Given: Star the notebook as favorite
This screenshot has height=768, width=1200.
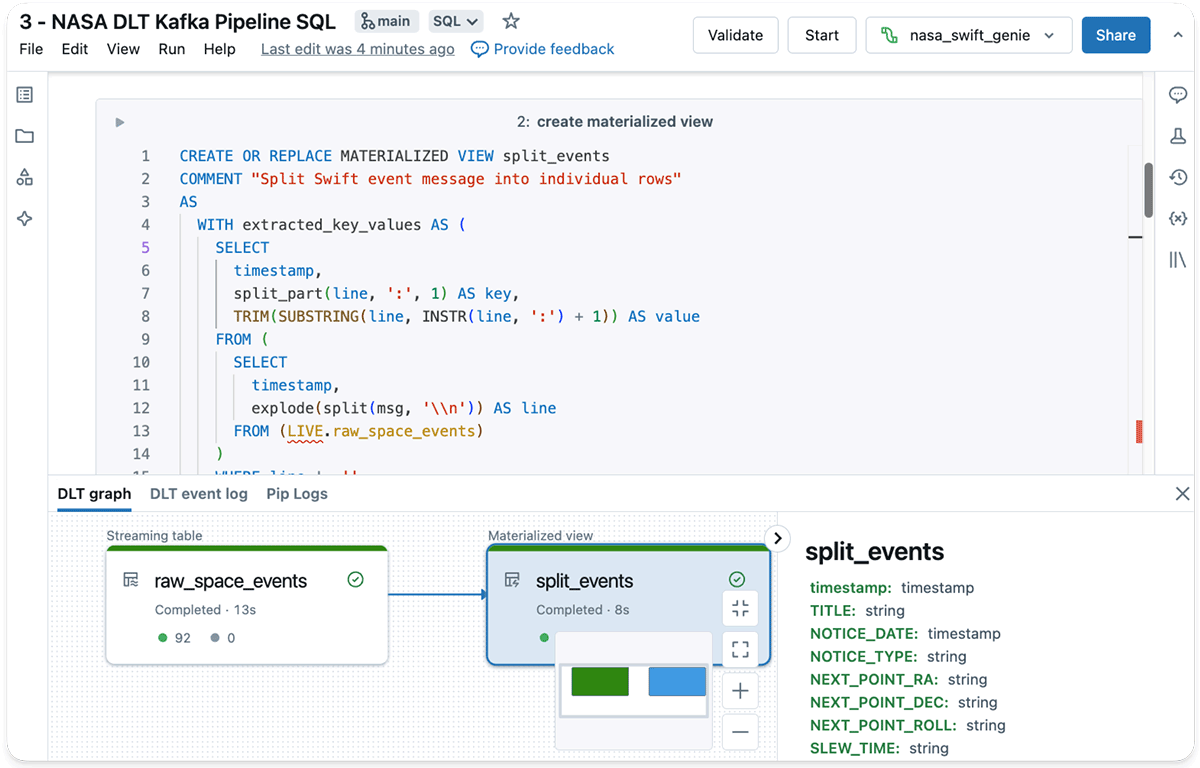Looking at the screenshot, I should click(x=511, y=21).
